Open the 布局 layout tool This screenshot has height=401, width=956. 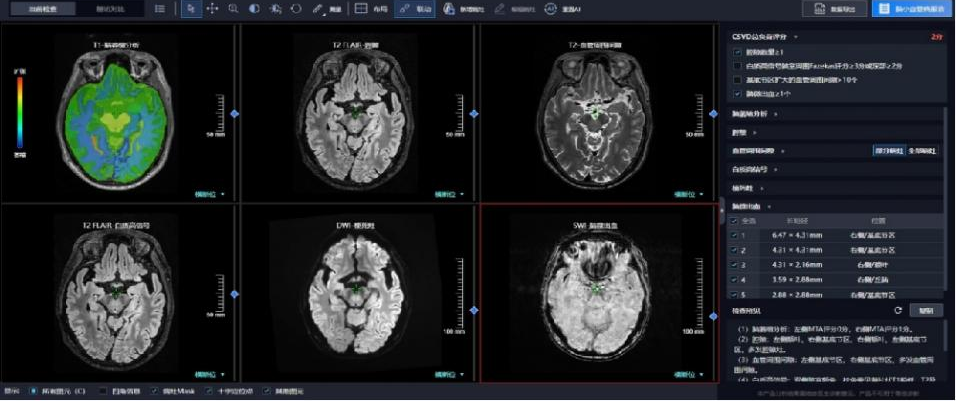pos(367,8)
